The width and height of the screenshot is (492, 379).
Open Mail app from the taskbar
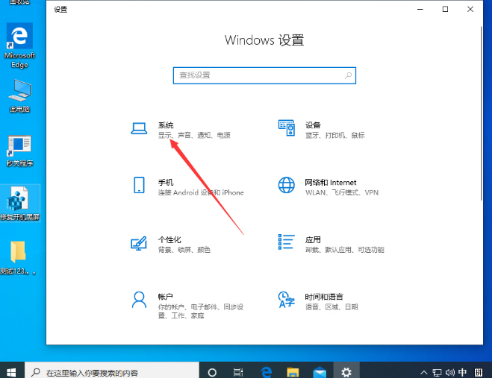click(x=320, y=372)
